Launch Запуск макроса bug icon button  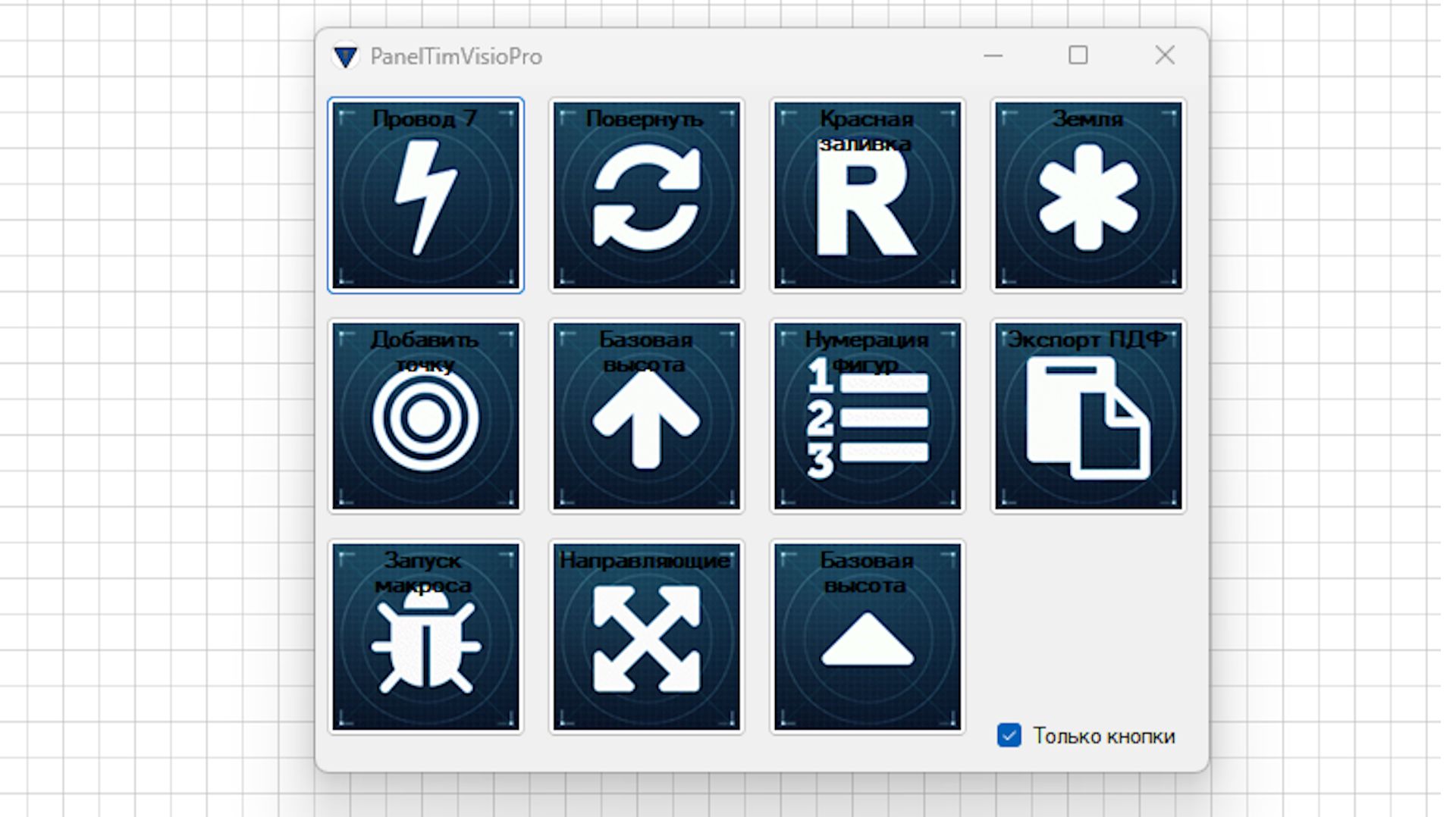425,637
